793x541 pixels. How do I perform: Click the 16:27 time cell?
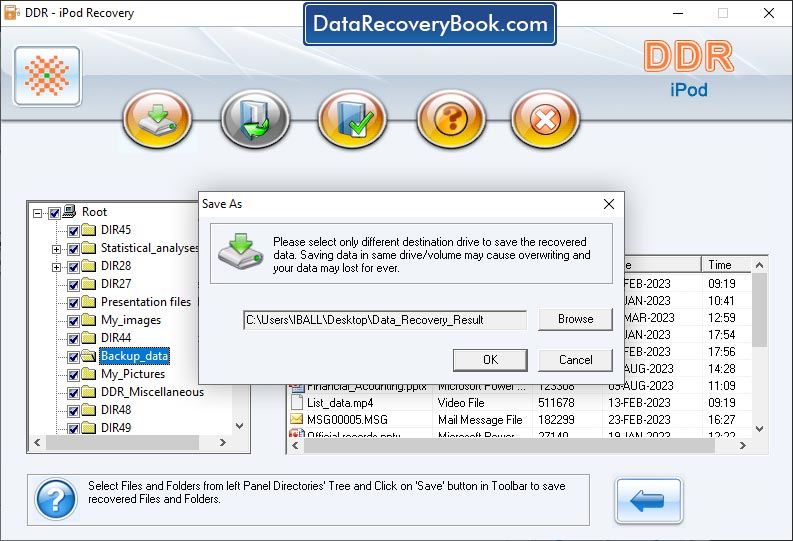tap(722, 420)
